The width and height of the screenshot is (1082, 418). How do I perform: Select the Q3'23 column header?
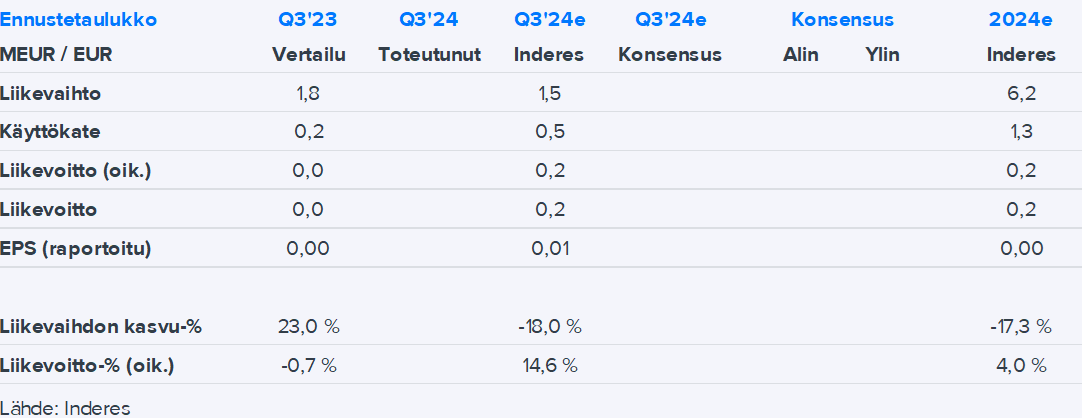(x=308, y=19)
